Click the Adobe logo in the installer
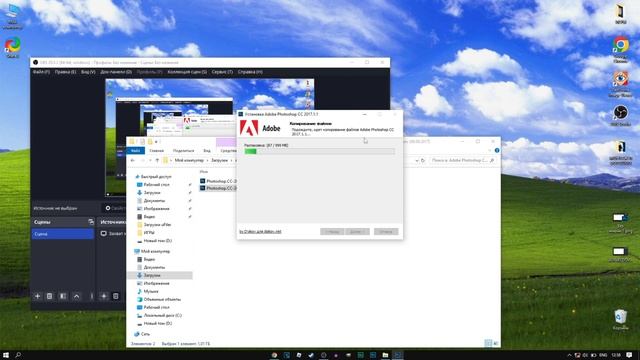Screen dimensions: 640x360 [249, 128]
